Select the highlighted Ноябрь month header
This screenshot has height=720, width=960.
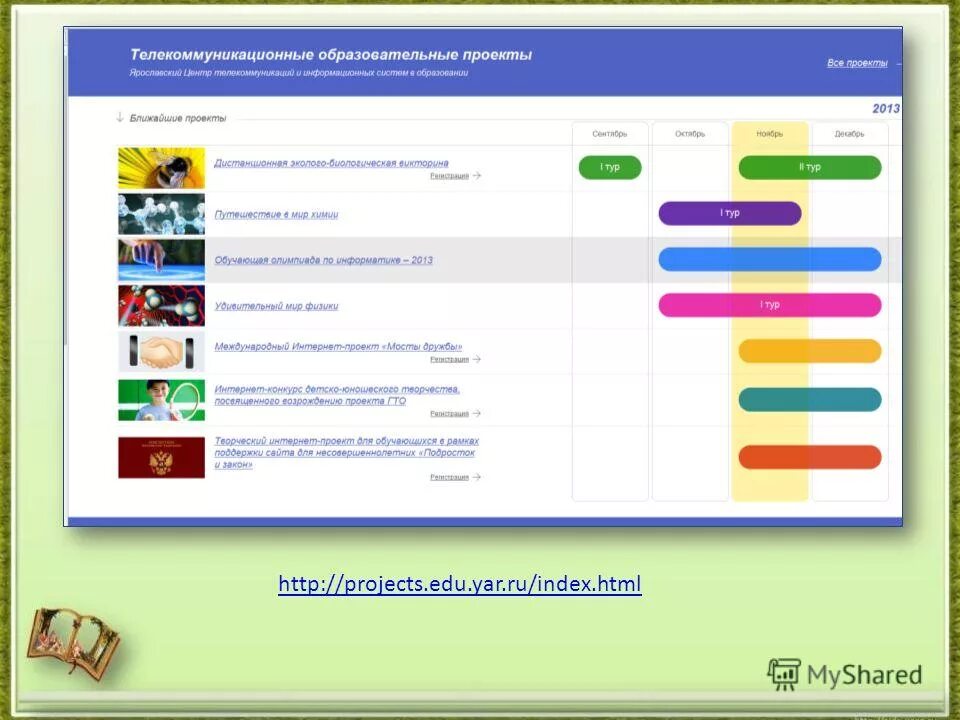point(770,133)
